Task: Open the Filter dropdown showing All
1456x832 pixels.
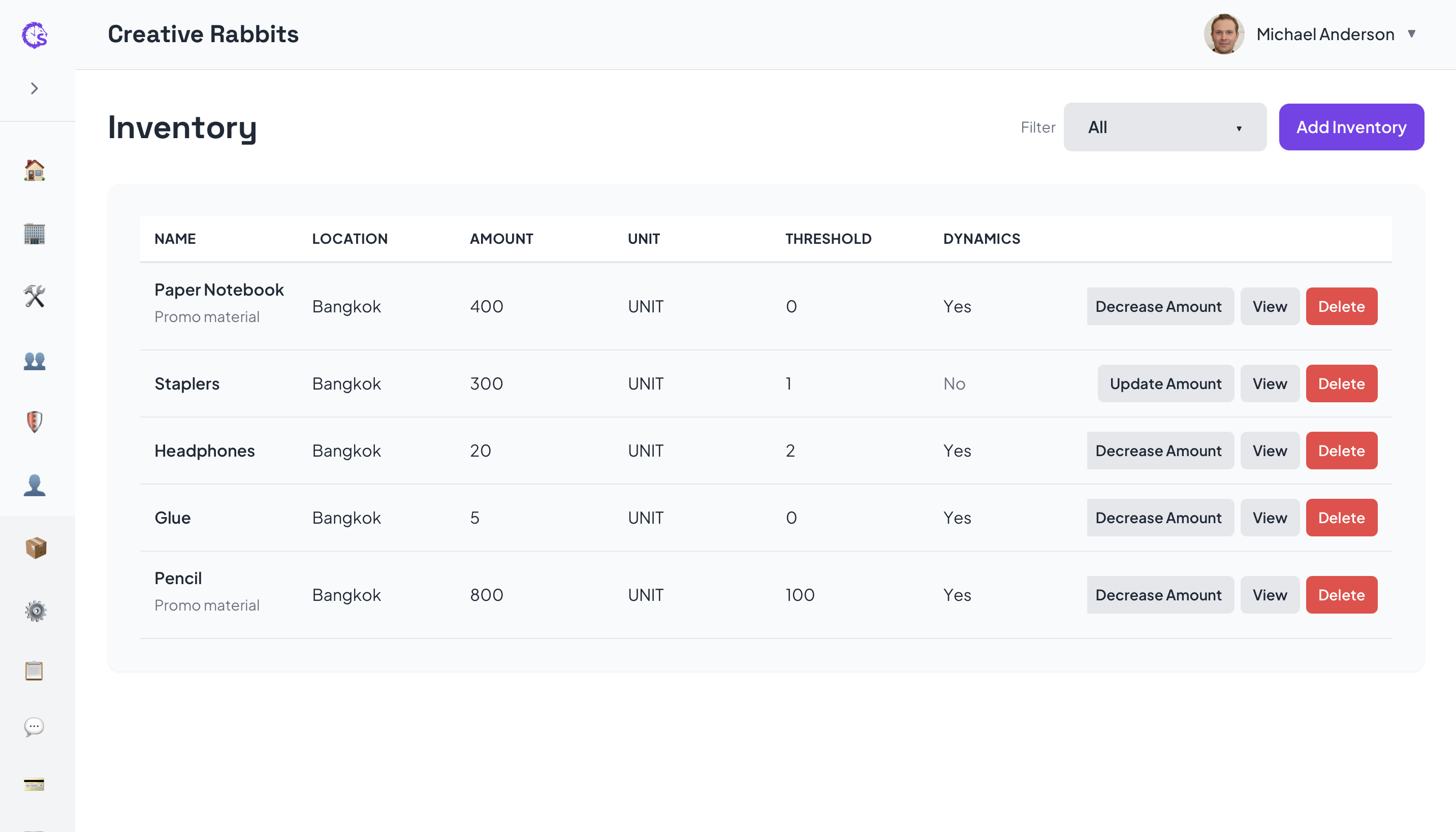Action: (1164, 127)
